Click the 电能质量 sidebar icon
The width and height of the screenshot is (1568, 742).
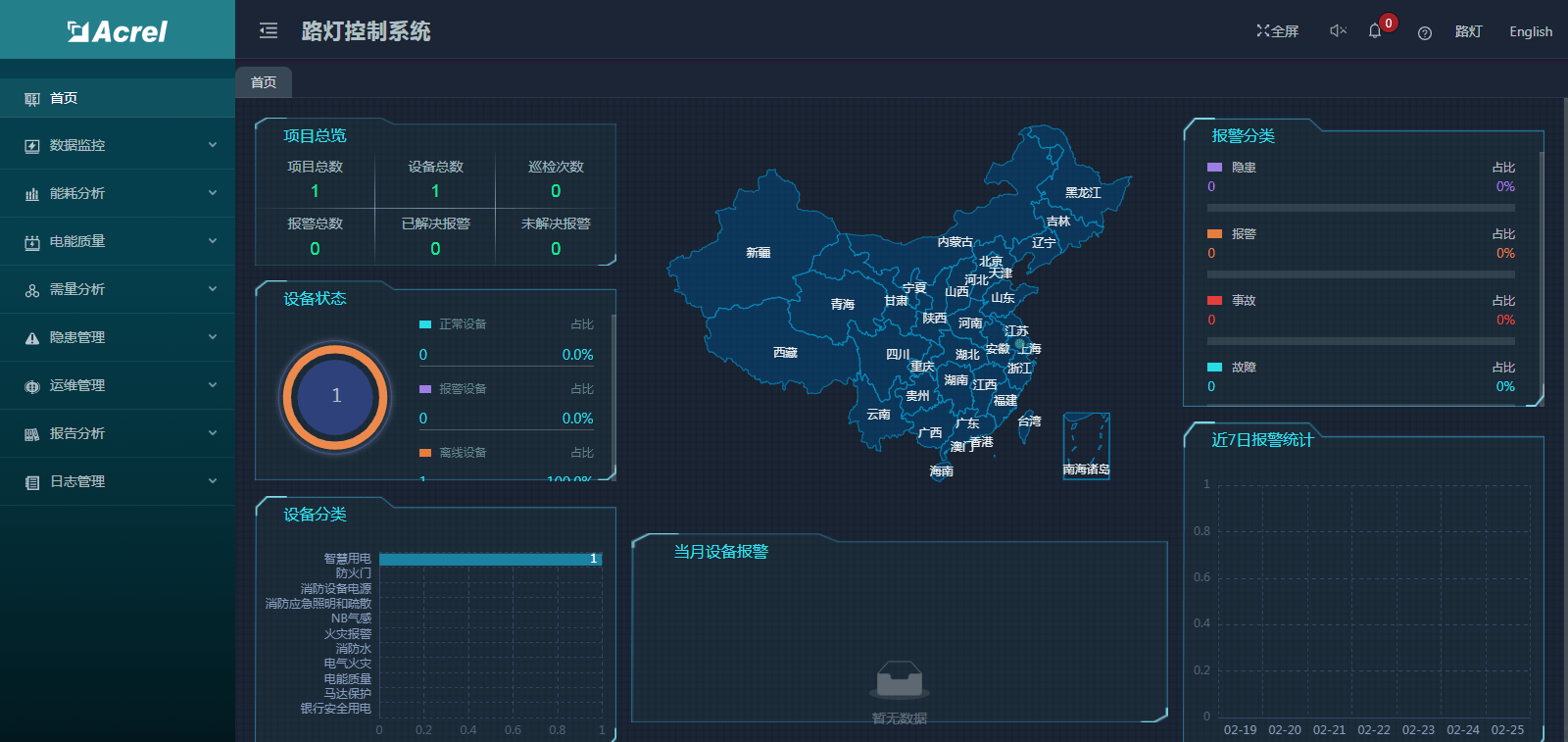32,242
